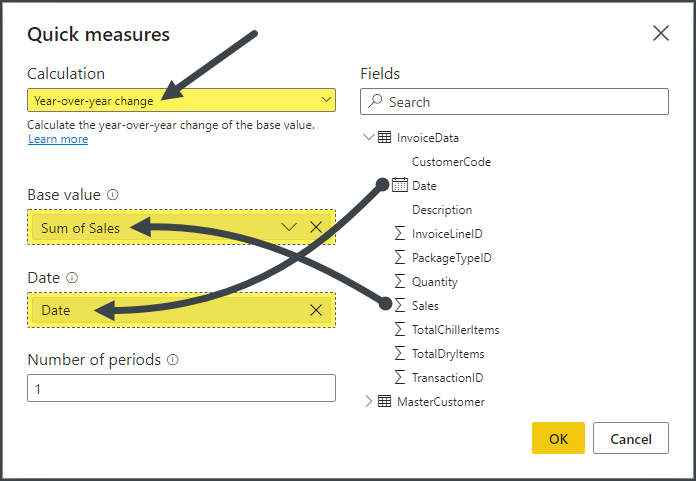This screenshot has height=481, width=696.
Task: Open the Learn more link
Action: [58, 140]
